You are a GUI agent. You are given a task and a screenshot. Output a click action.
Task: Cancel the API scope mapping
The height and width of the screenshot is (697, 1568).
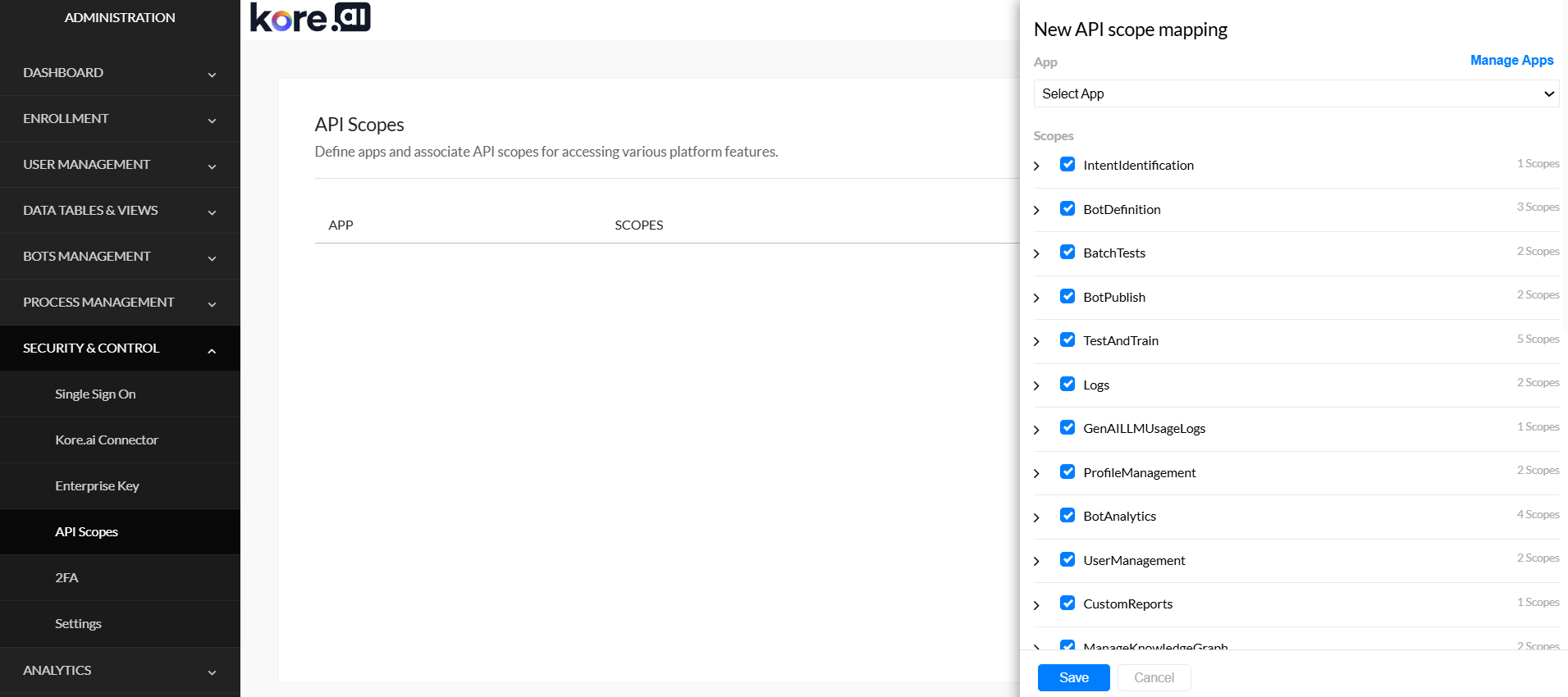point(1154,677)
